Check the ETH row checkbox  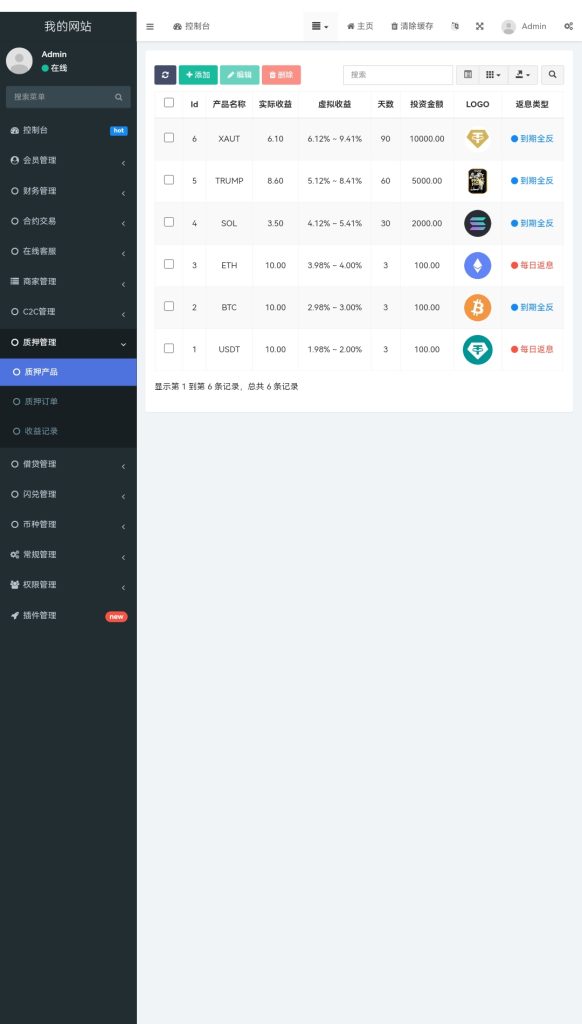[169, 264]
